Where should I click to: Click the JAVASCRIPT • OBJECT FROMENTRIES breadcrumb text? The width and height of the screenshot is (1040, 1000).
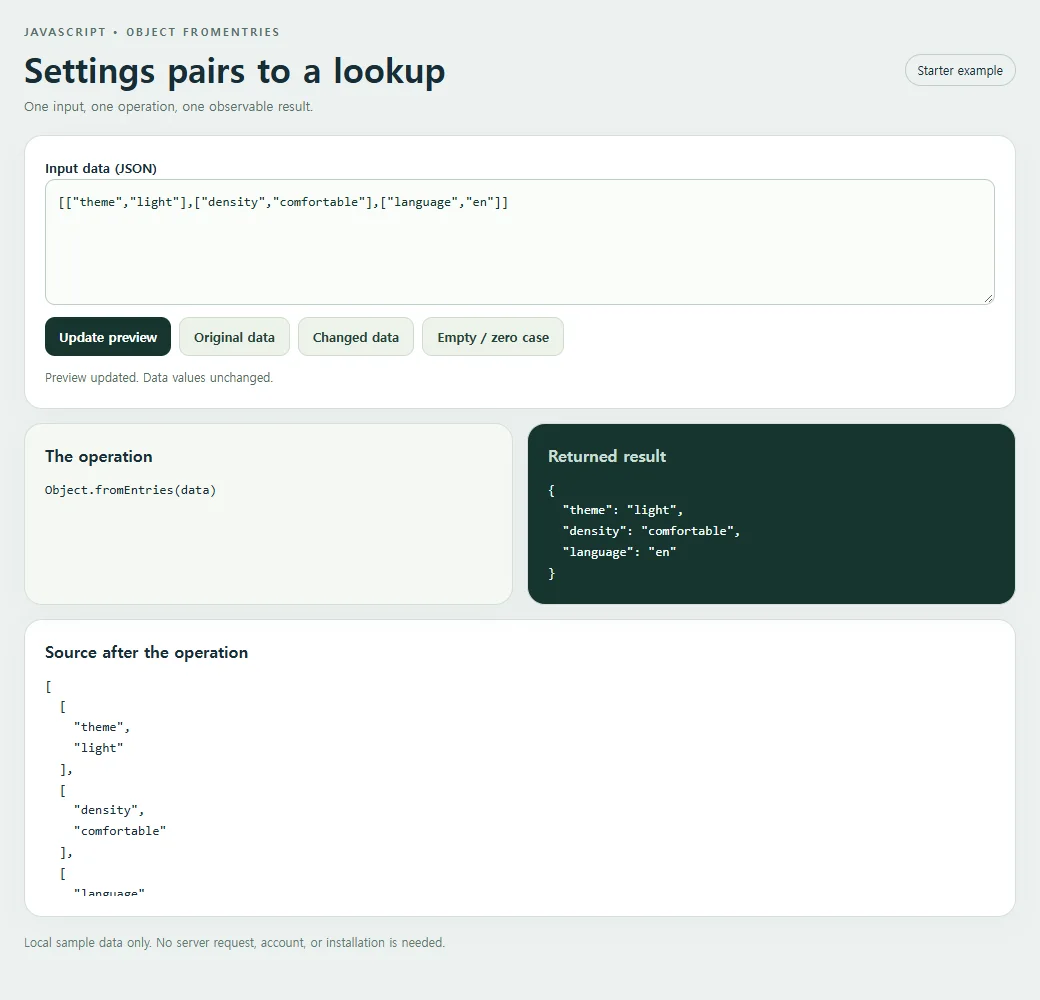(152, 32)
